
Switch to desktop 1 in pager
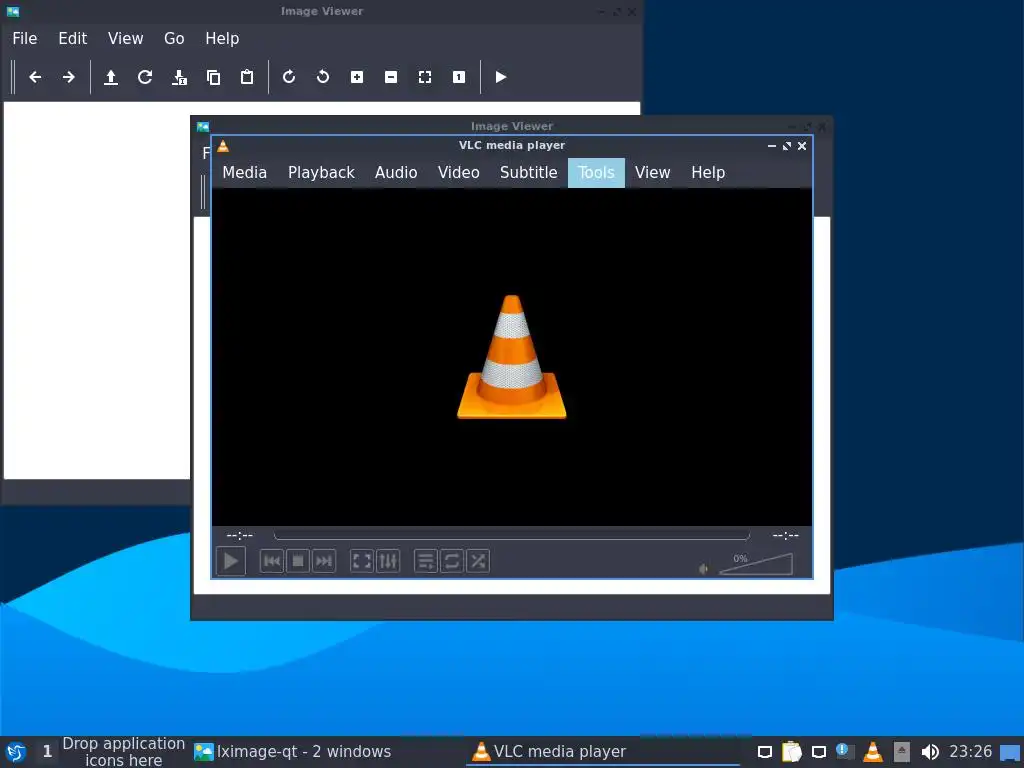click(47, 752)
